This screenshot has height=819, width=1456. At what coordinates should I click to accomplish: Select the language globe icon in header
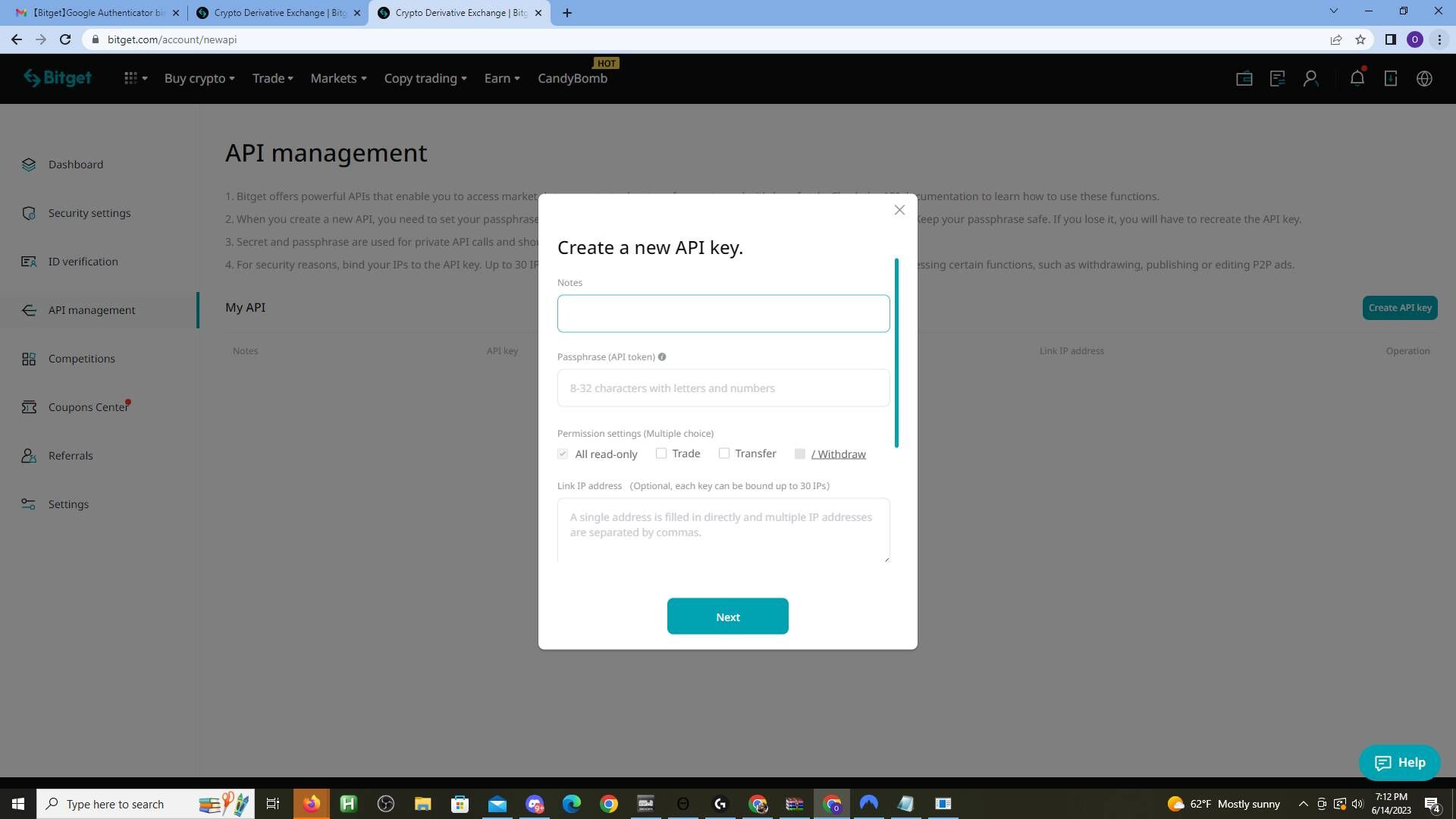(1424, 78)
